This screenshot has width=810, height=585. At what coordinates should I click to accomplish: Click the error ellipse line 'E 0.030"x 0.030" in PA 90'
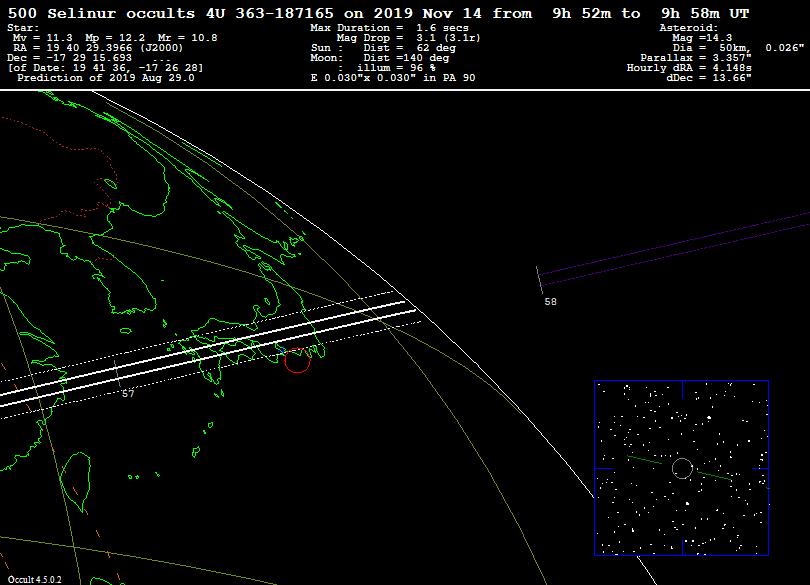click(x=393, y=78)
